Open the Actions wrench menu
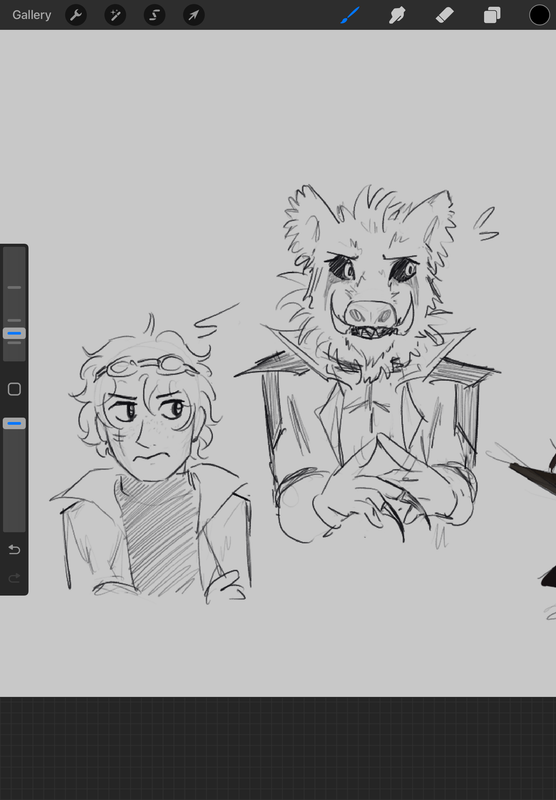The image size is (556, 800). [x=76, y=15]
